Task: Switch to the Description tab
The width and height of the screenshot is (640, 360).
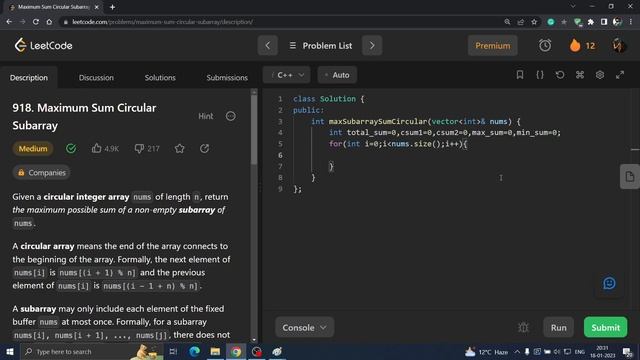Action: (29, 78)
